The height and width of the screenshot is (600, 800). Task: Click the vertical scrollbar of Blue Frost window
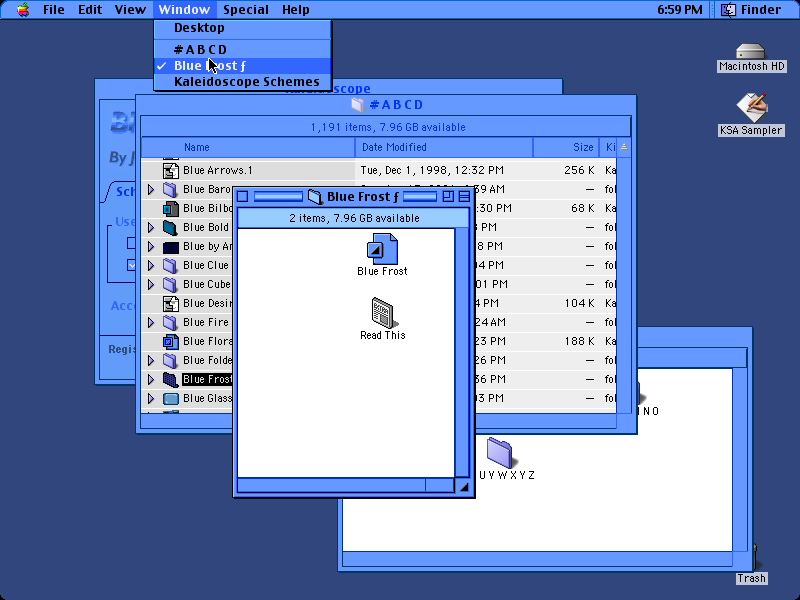pos(462,352)
